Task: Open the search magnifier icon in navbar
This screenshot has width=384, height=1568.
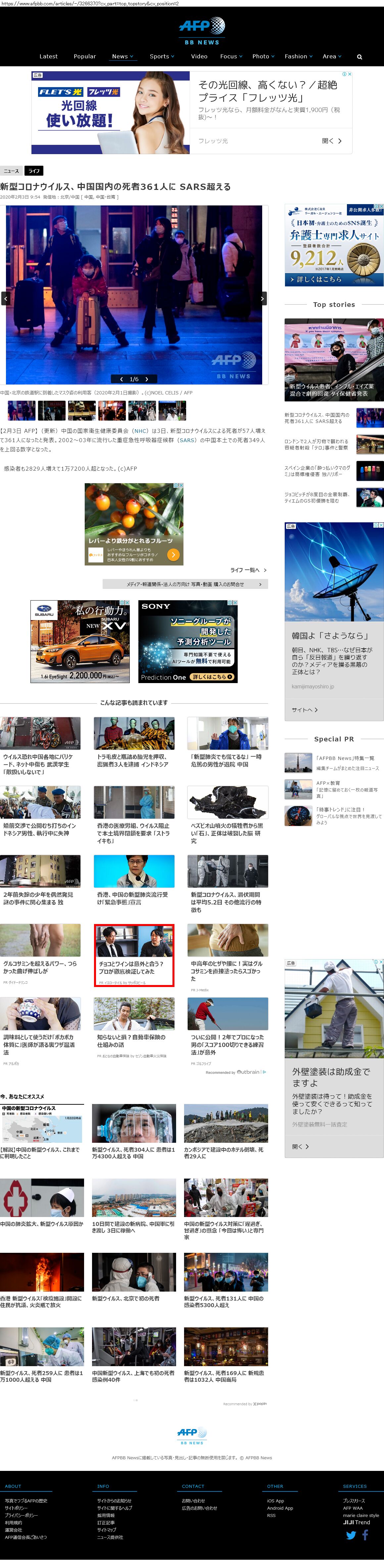Action: coord(359,57)
